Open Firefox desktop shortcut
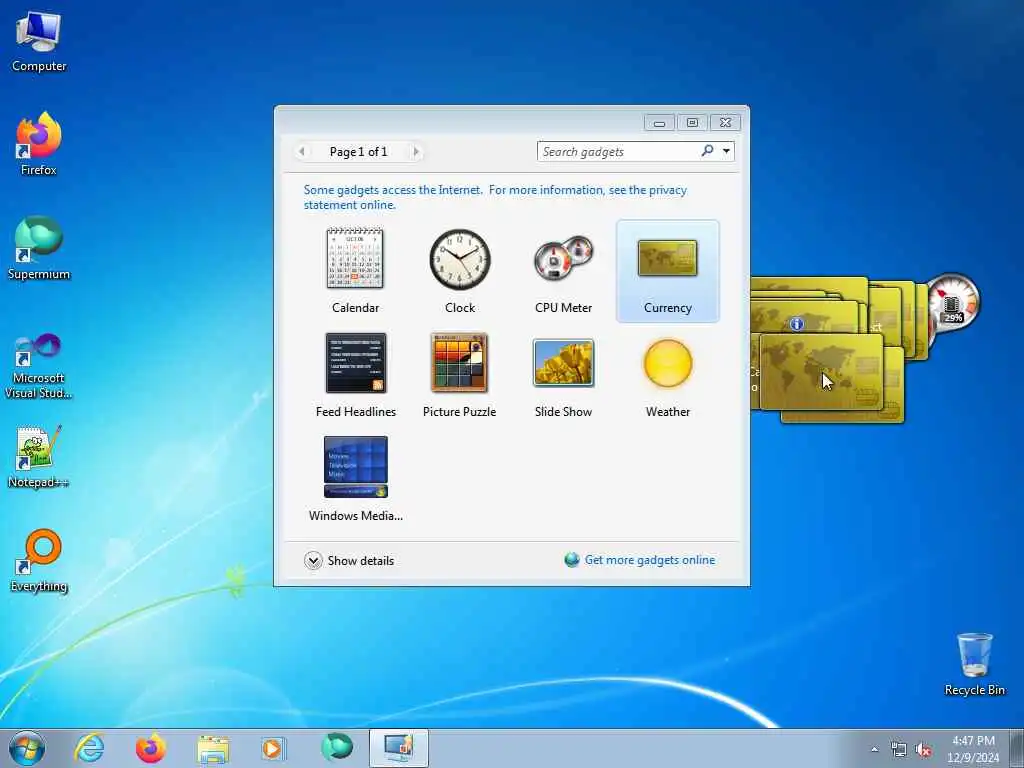Viewport: 1024px width, 768px height. coord(39,144)
